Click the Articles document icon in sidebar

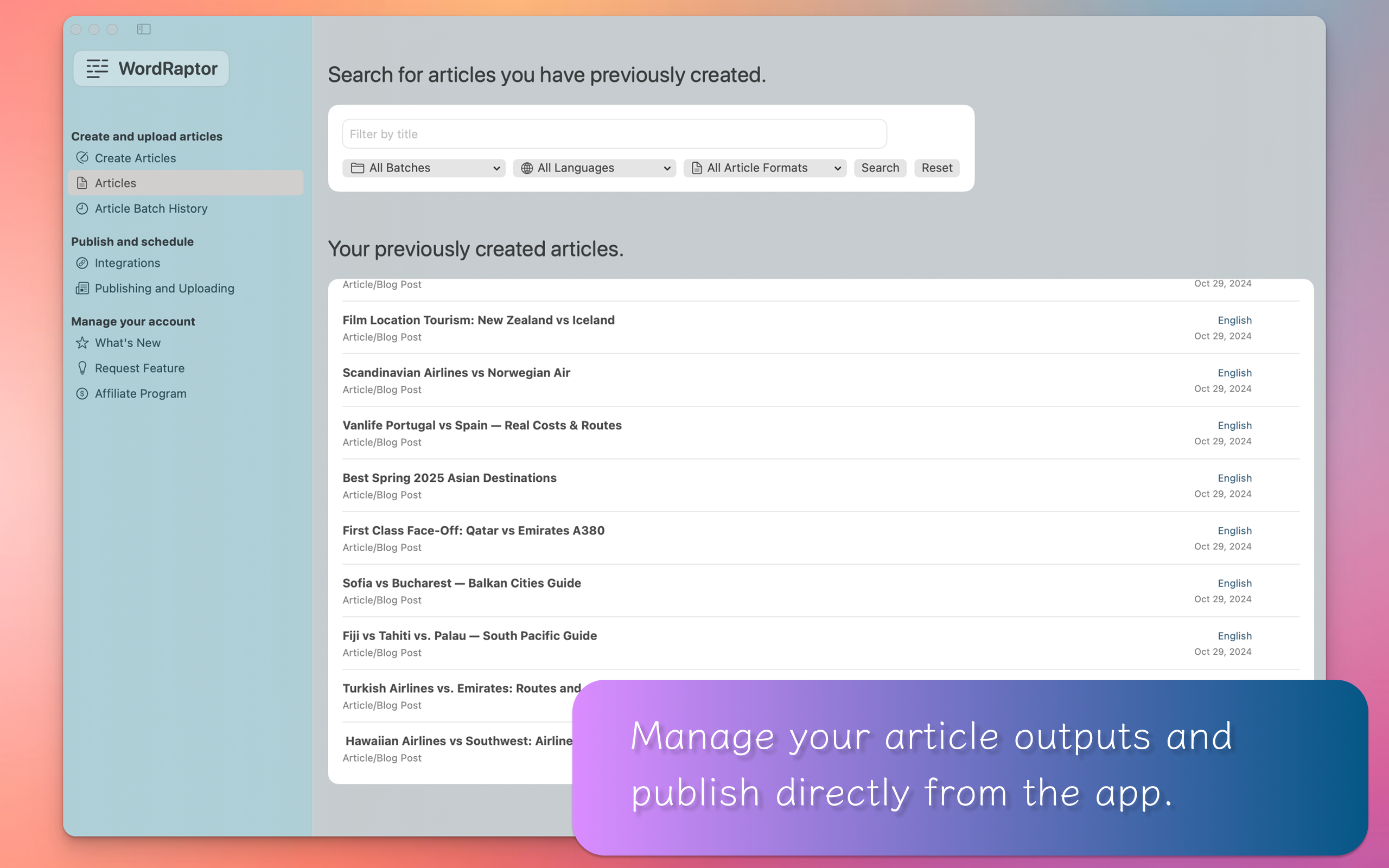82,183
